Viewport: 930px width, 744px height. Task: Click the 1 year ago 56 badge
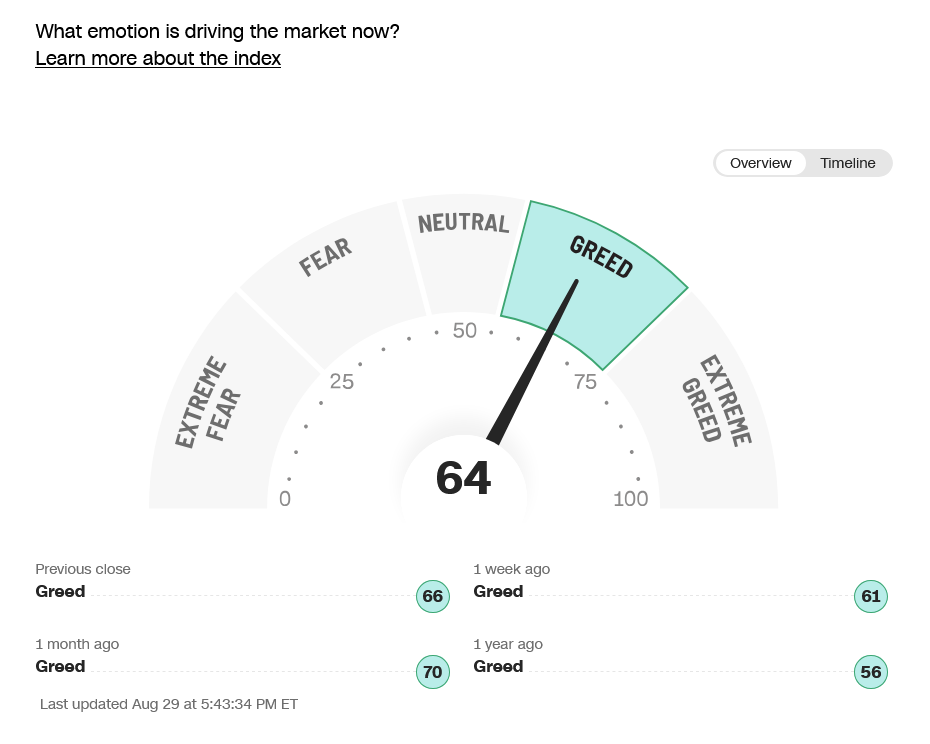(x=871, y=672)
